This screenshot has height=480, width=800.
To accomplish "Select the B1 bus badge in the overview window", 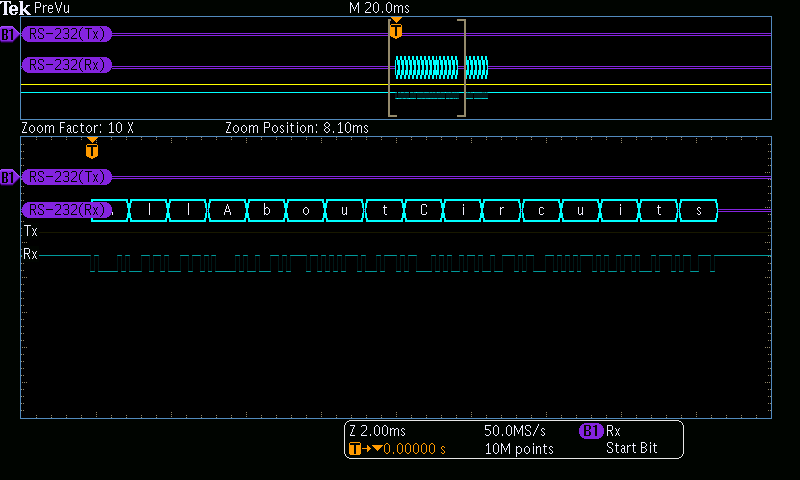I will click(9, 34).
